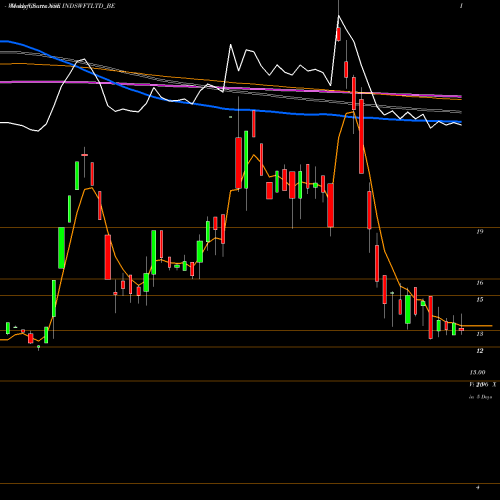Click the 'in 0 Days' text
The image size is (500, 500).
[480, 397]
